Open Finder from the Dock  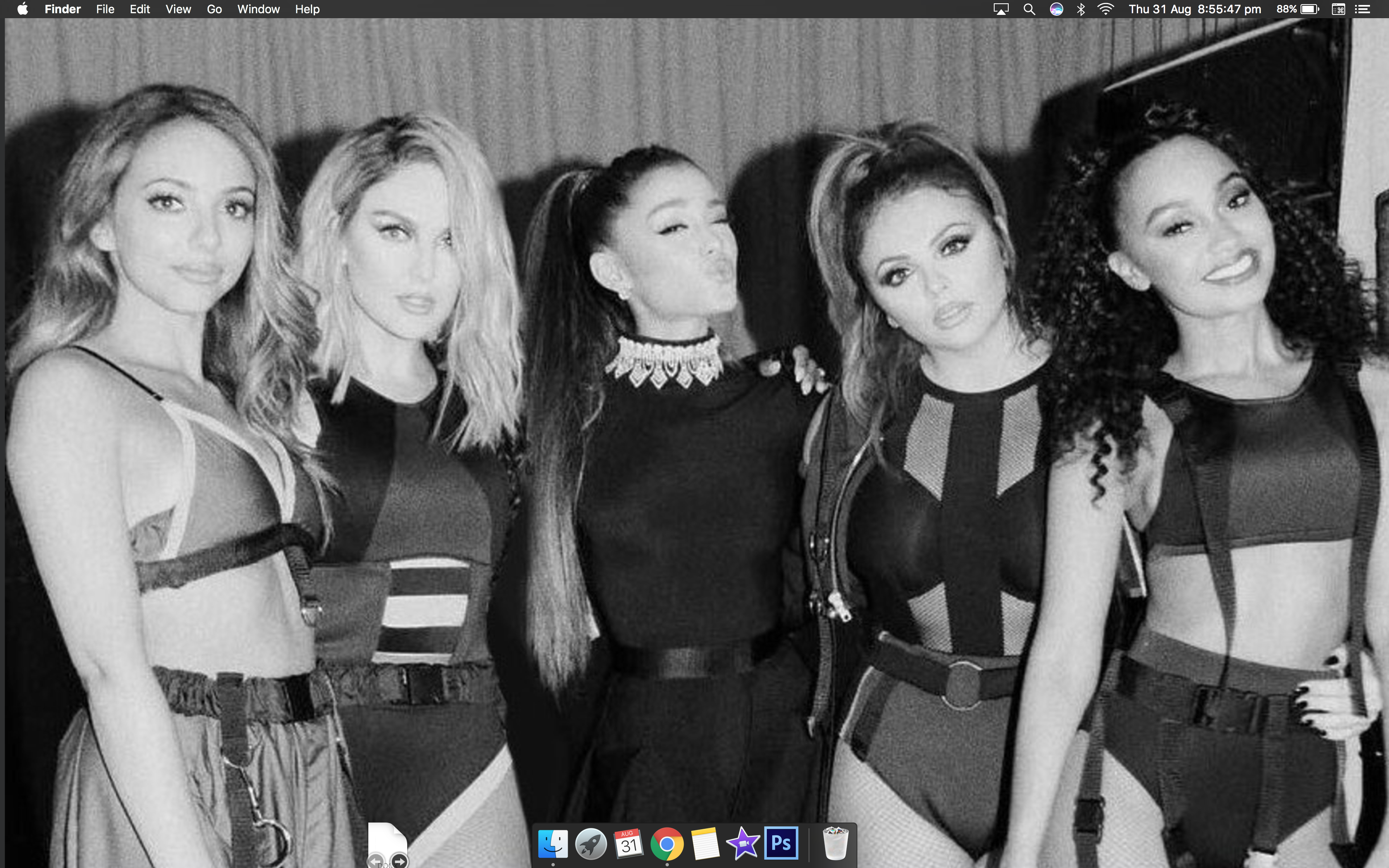click(x=553, y=844)
